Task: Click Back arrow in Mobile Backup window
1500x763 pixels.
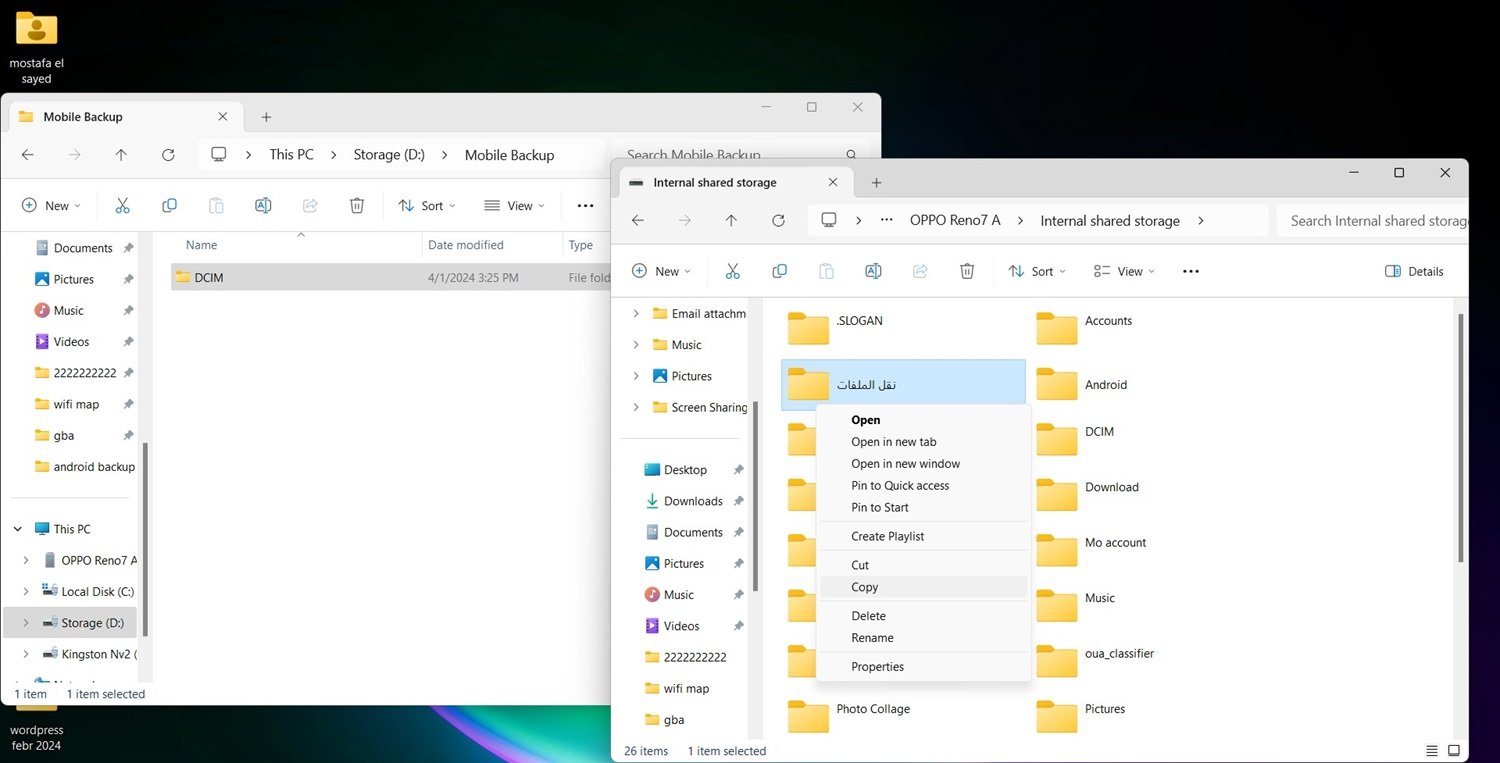Action: click(28, 155)
